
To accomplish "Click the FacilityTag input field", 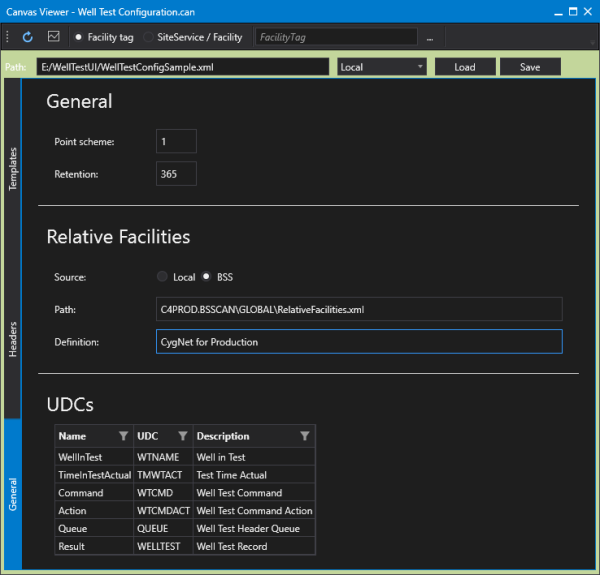I will point(336,37).
